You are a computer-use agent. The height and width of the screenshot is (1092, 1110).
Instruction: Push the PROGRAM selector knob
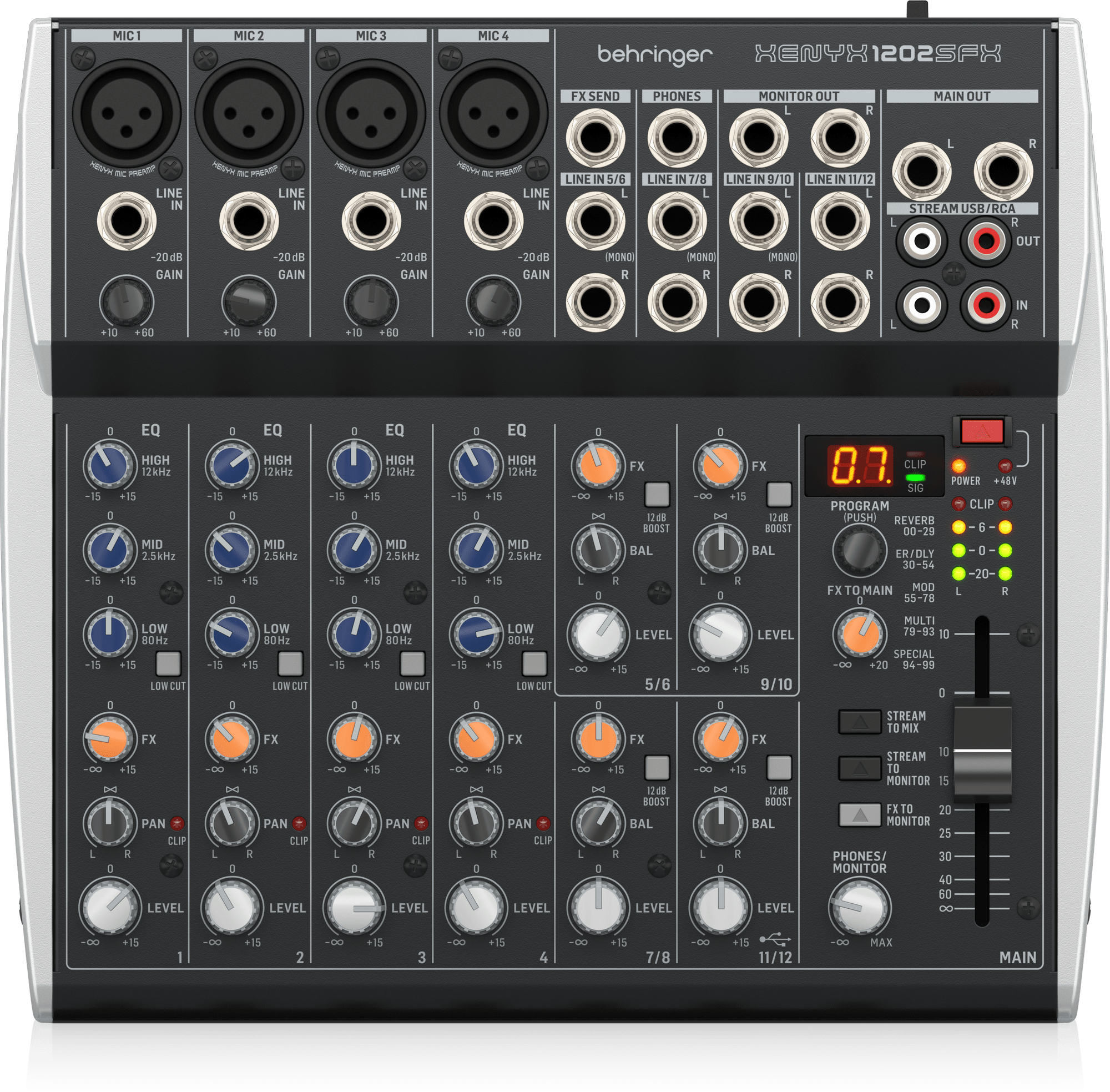coord(860,550)
